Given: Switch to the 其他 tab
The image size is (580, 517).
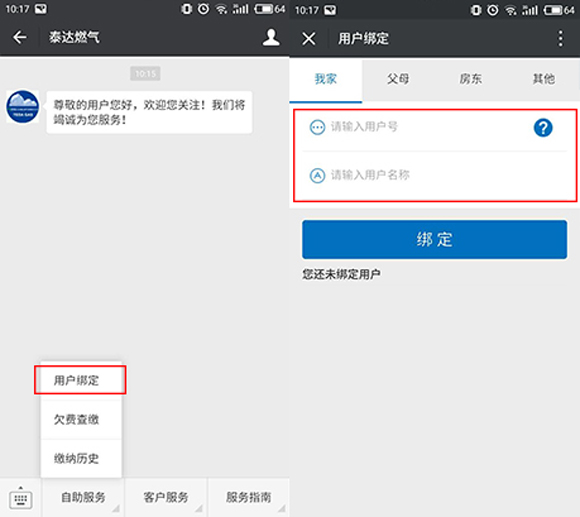Looking at the screenshot, I should point(543,79).
